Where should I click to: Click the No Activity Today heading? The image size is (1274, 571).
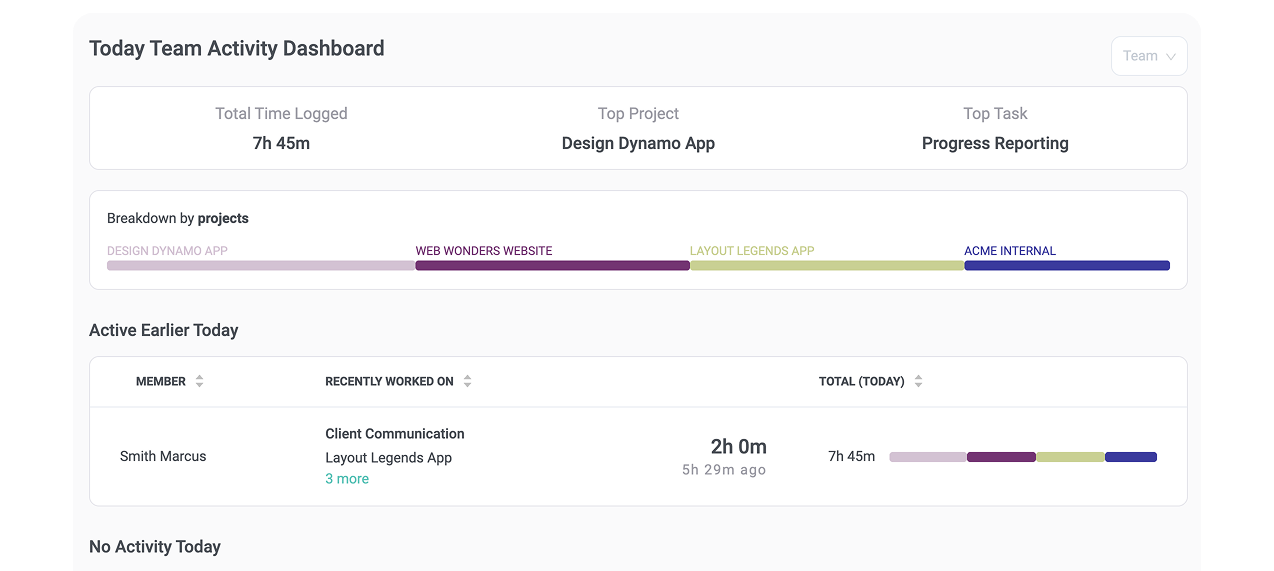[155, 547]
